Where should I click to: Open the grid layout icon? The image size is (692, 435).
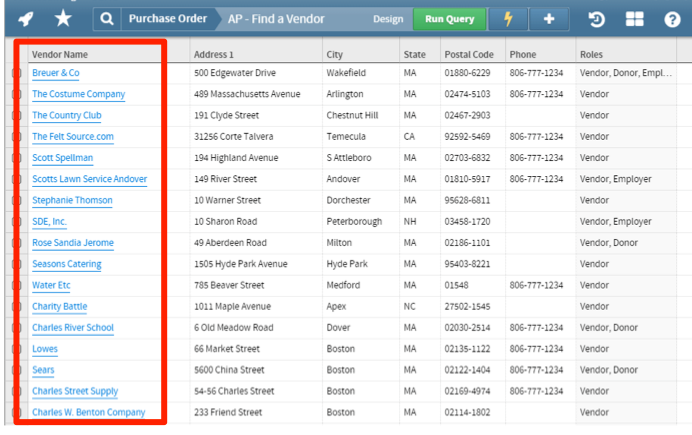point(635,19)
